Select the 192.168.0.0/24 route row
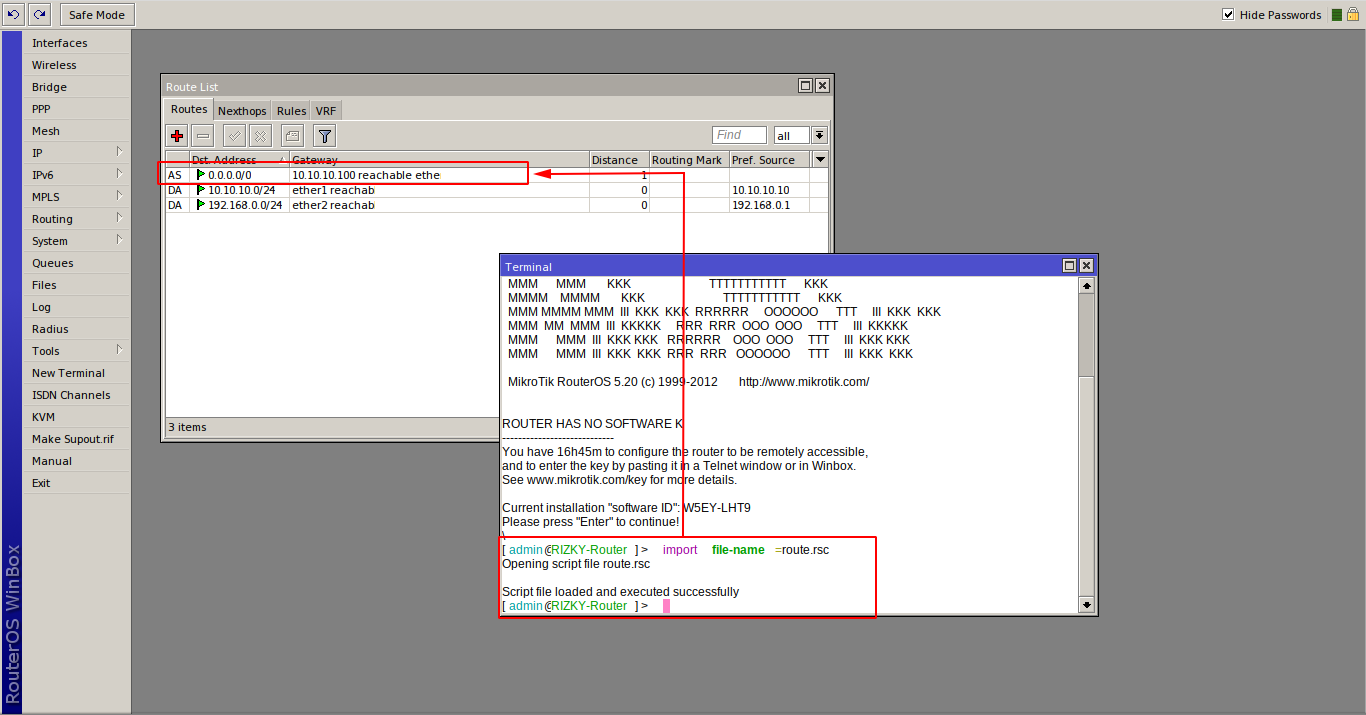The height and width of the screenshot is (715, 1366). click(x=496, y=205)
